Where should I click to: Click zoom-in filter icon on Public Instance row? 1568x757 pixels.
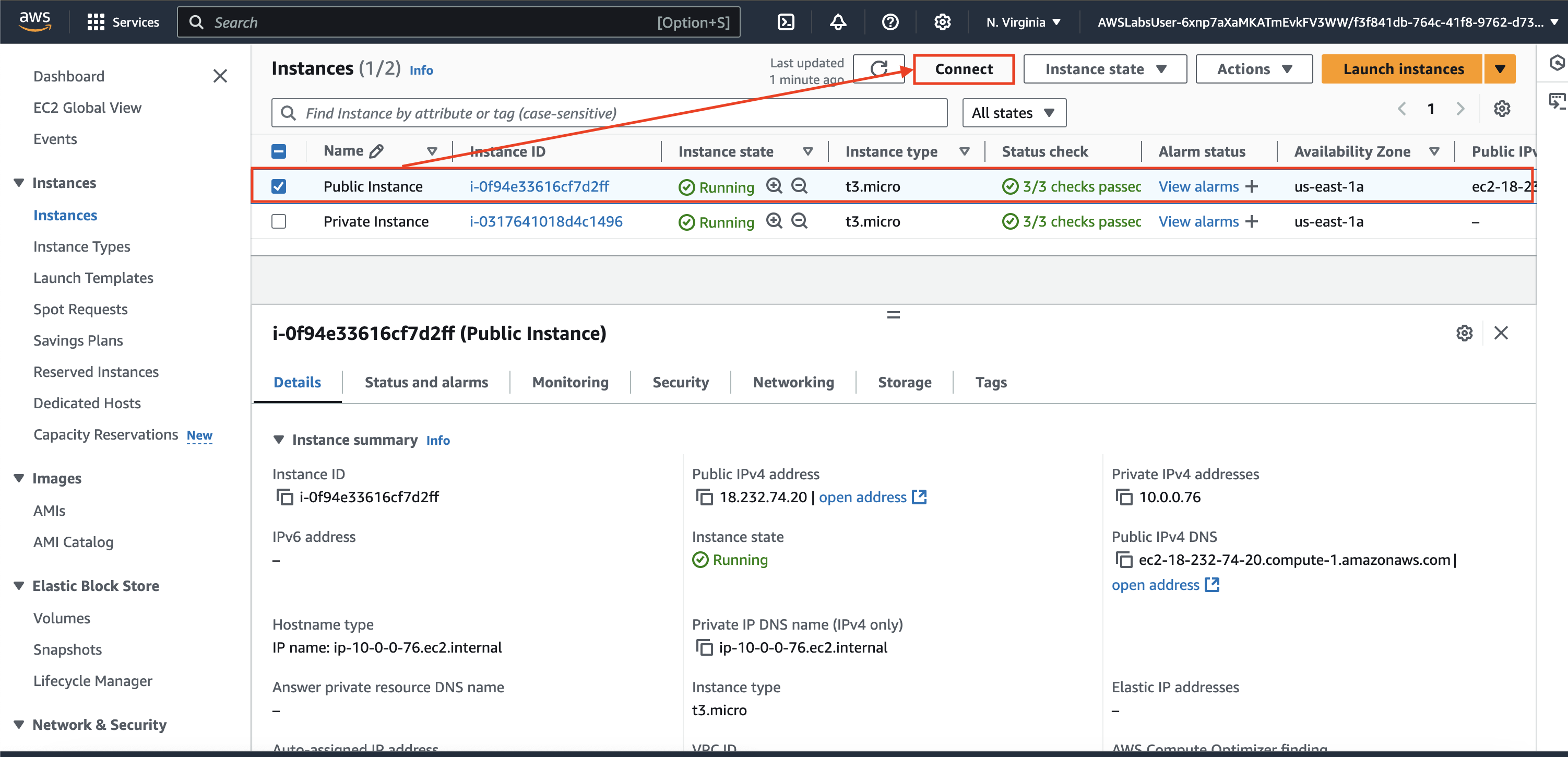pyautogui.click(x=774, y=186)
